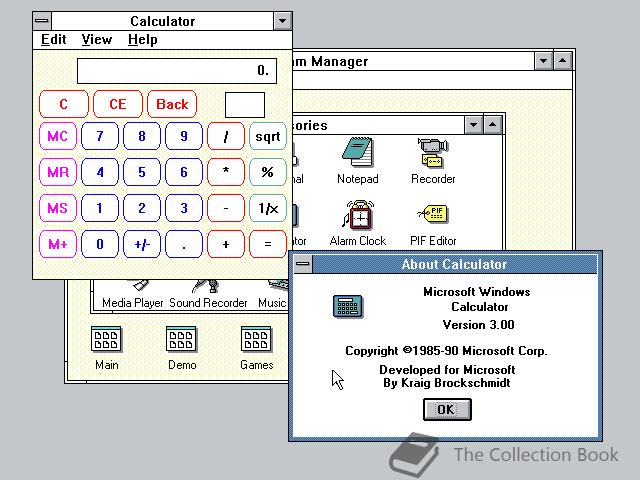Open the Edit menu in Calculator
This screenshot has width=640, height=480.
53,40
